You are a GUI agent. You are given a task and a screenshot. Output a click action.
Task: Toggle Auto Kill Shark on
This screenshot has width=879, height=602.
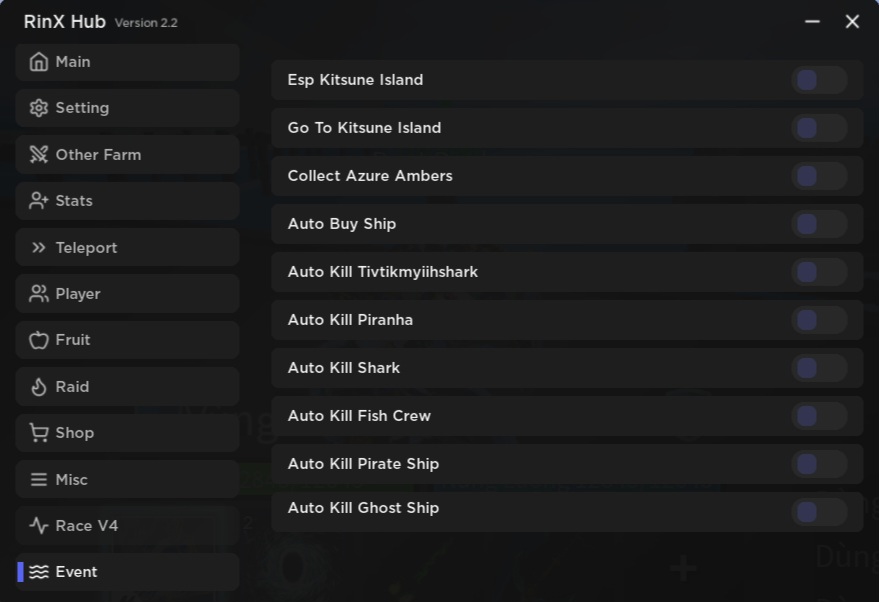pyautogui.click(x=818, y=368)
